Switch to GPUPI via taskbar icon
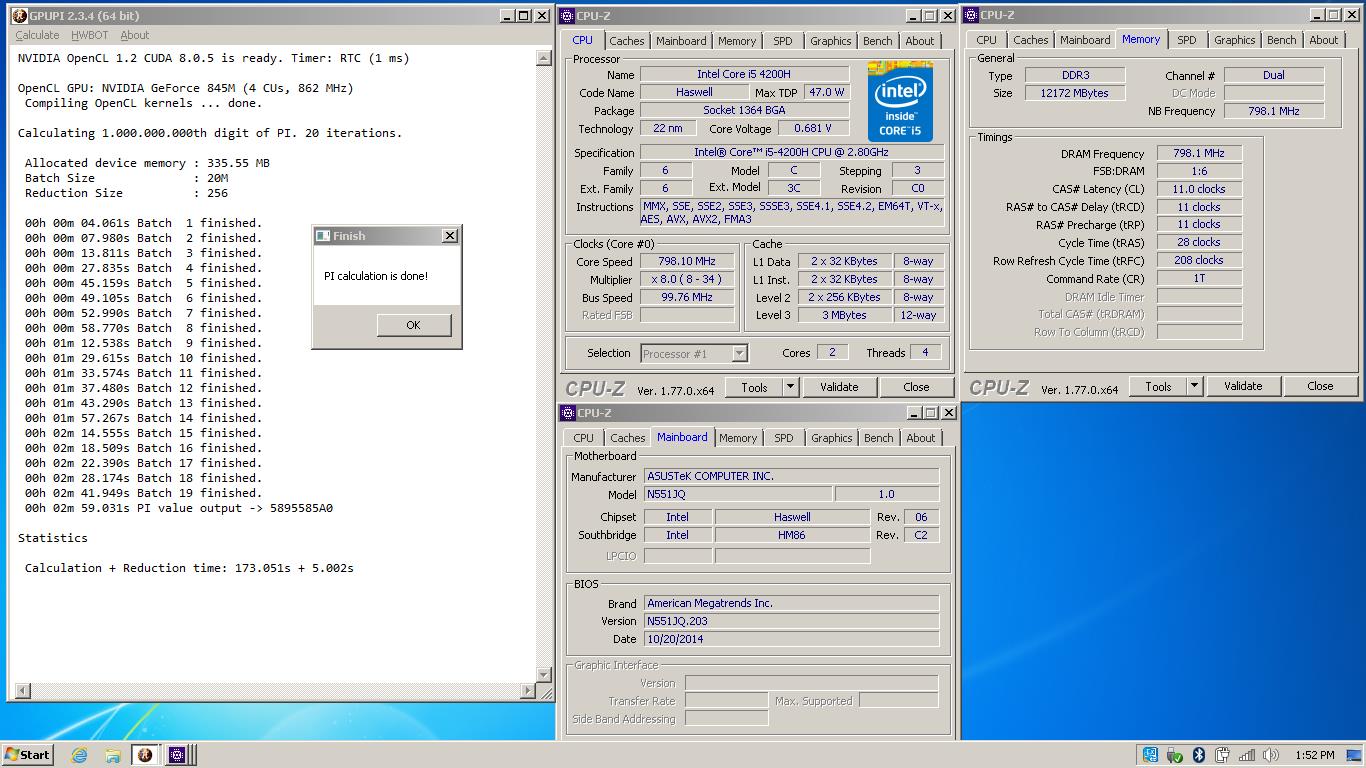The width and height of the screenshot is (1366, 768). [x=144, y=755]
